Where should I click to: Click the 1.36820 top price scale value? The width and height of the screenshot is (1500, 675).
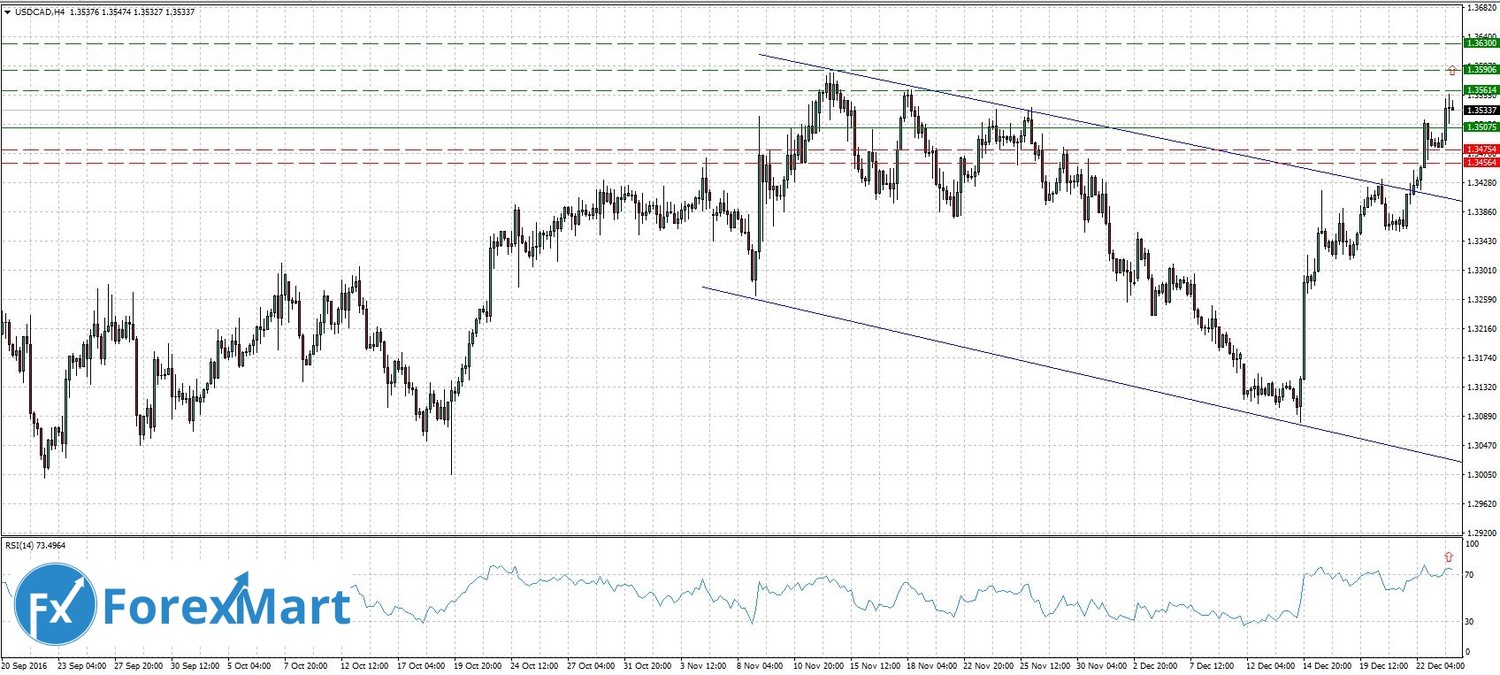(x=1480, y=8)
